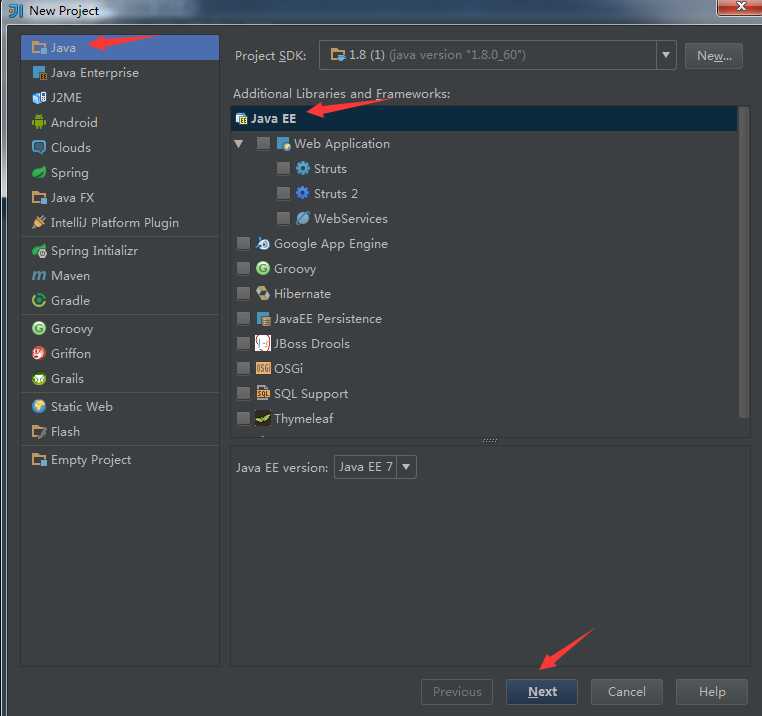762x716 pixels.
Task: Click the Struts 2 gear icon
Action: (x=303, y=193)
